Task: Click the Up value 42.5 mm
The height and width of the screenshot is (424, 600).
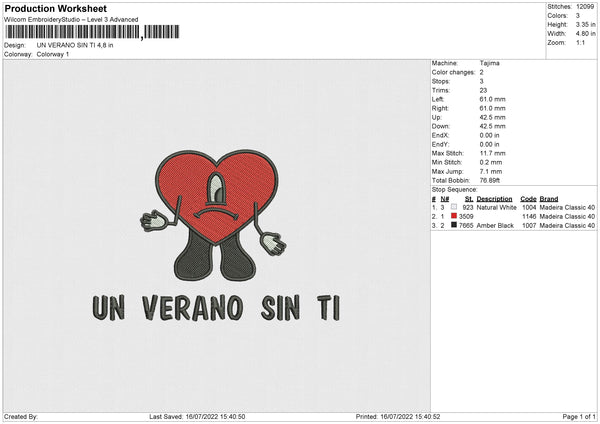Action: (x=492, y=117)
